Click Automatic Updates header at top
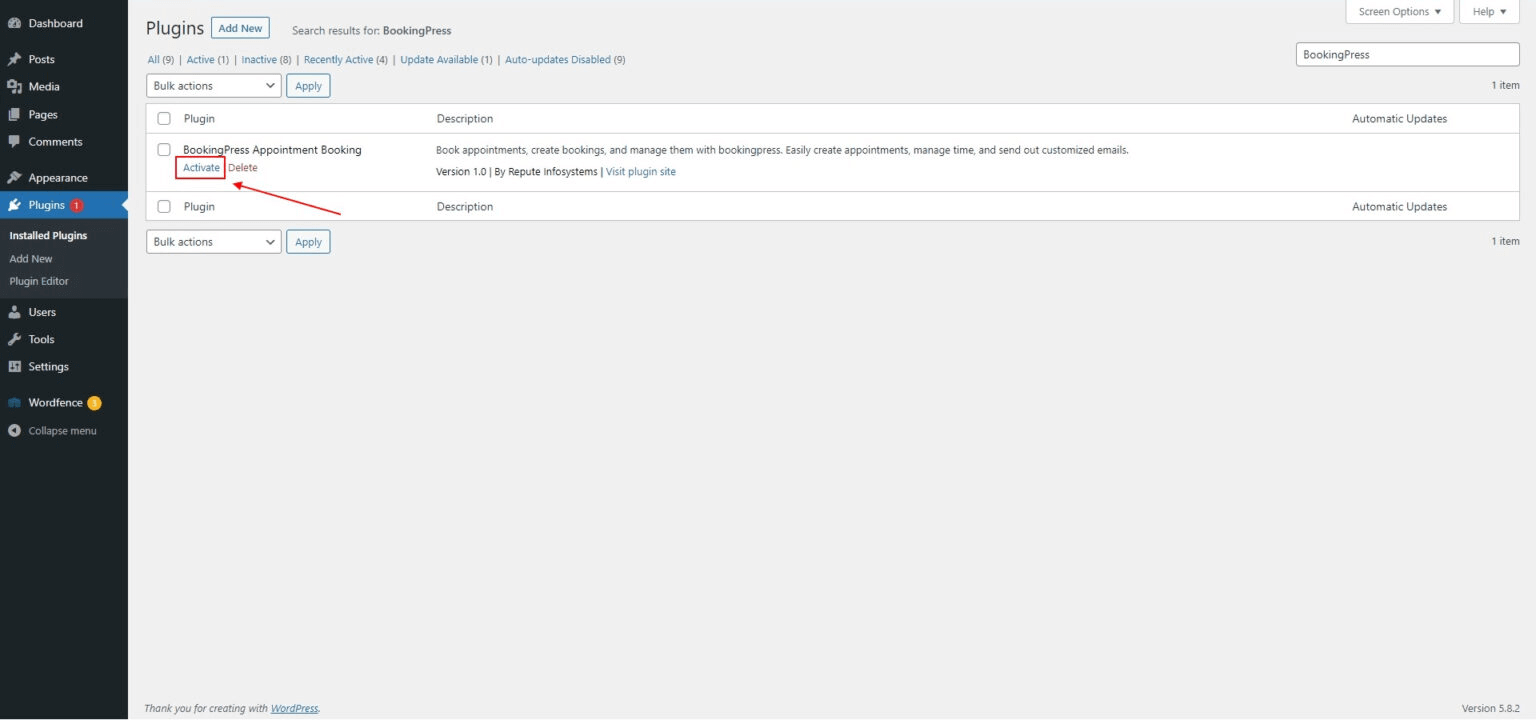This screenshot has width=1536, height=720. click(1399, 119)
